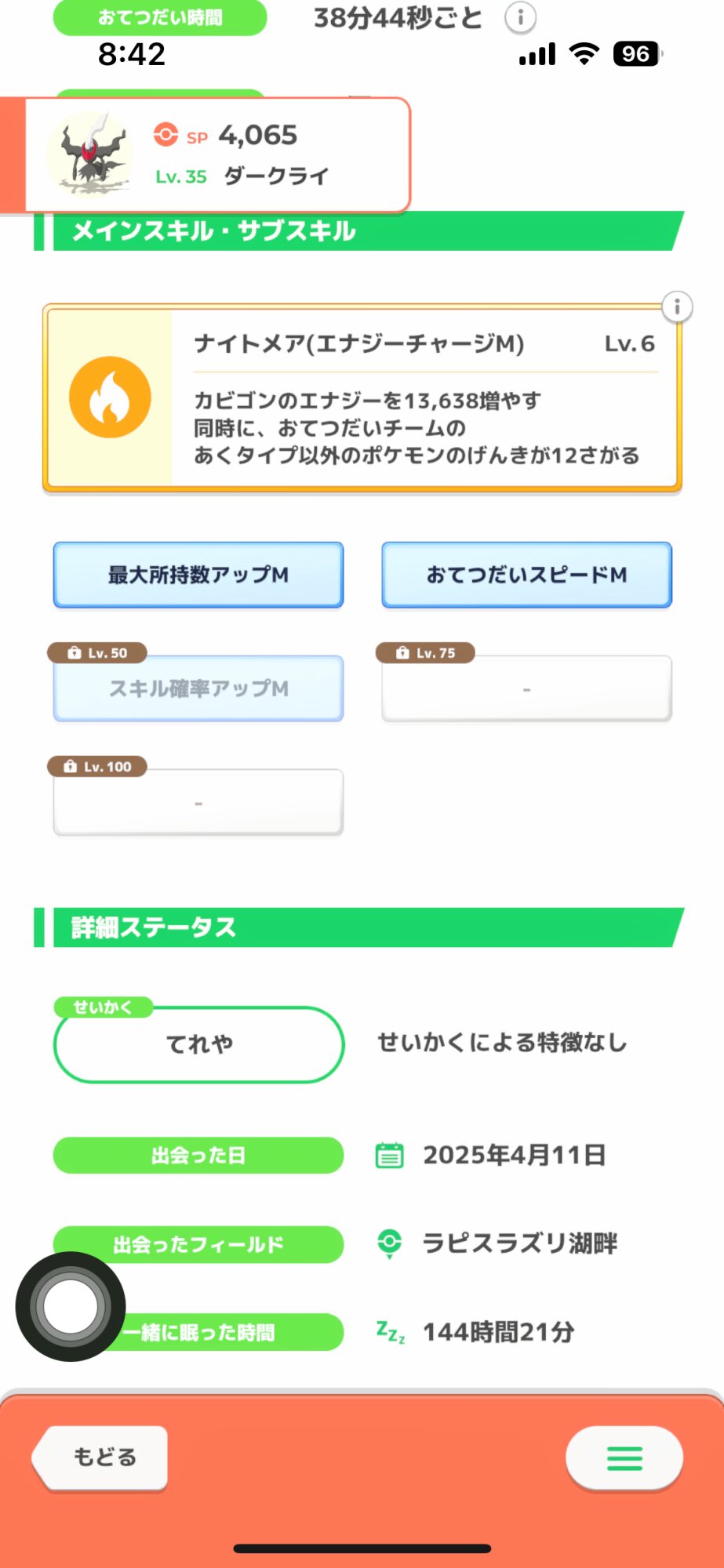Tap the orange flame skill icon
724x1568 pixels.
point(111,397)
